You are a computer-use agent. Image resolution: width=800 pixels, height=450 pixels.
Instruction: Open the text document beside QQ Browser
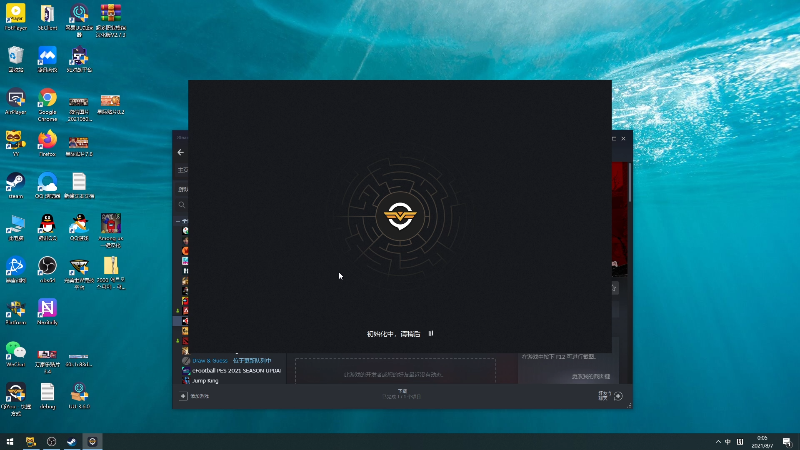pyautogui.click(x=79, y=185)
